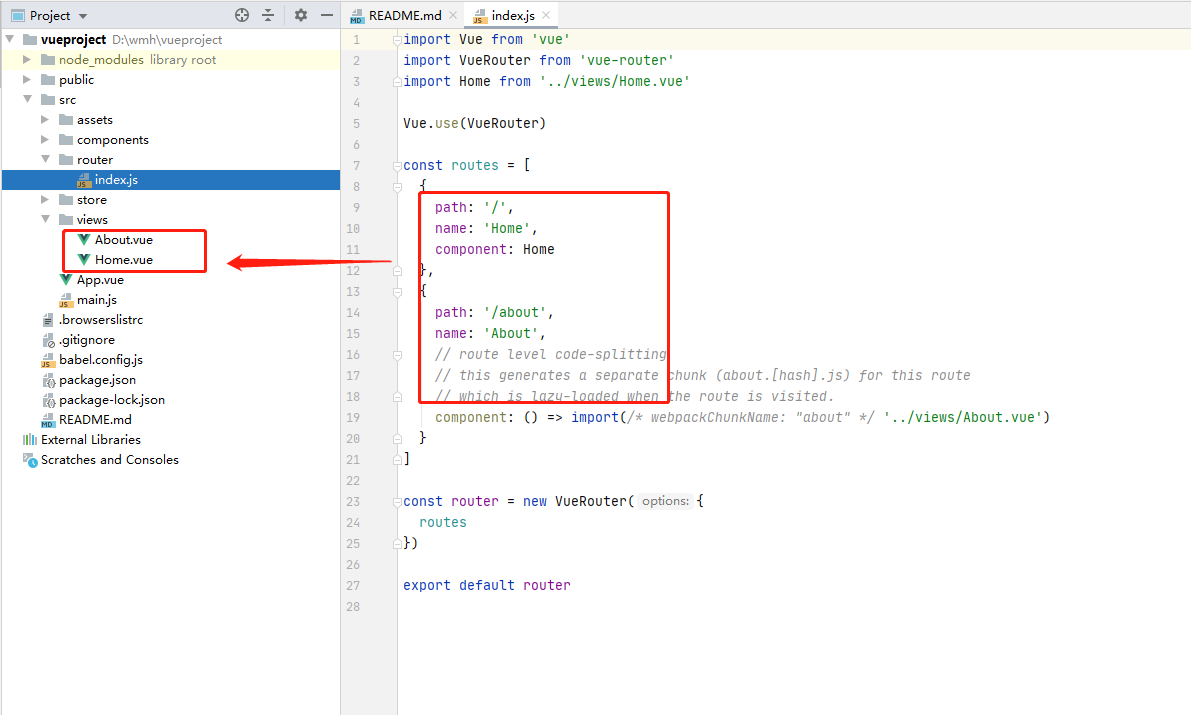Open Project panel settings gear

301,15
